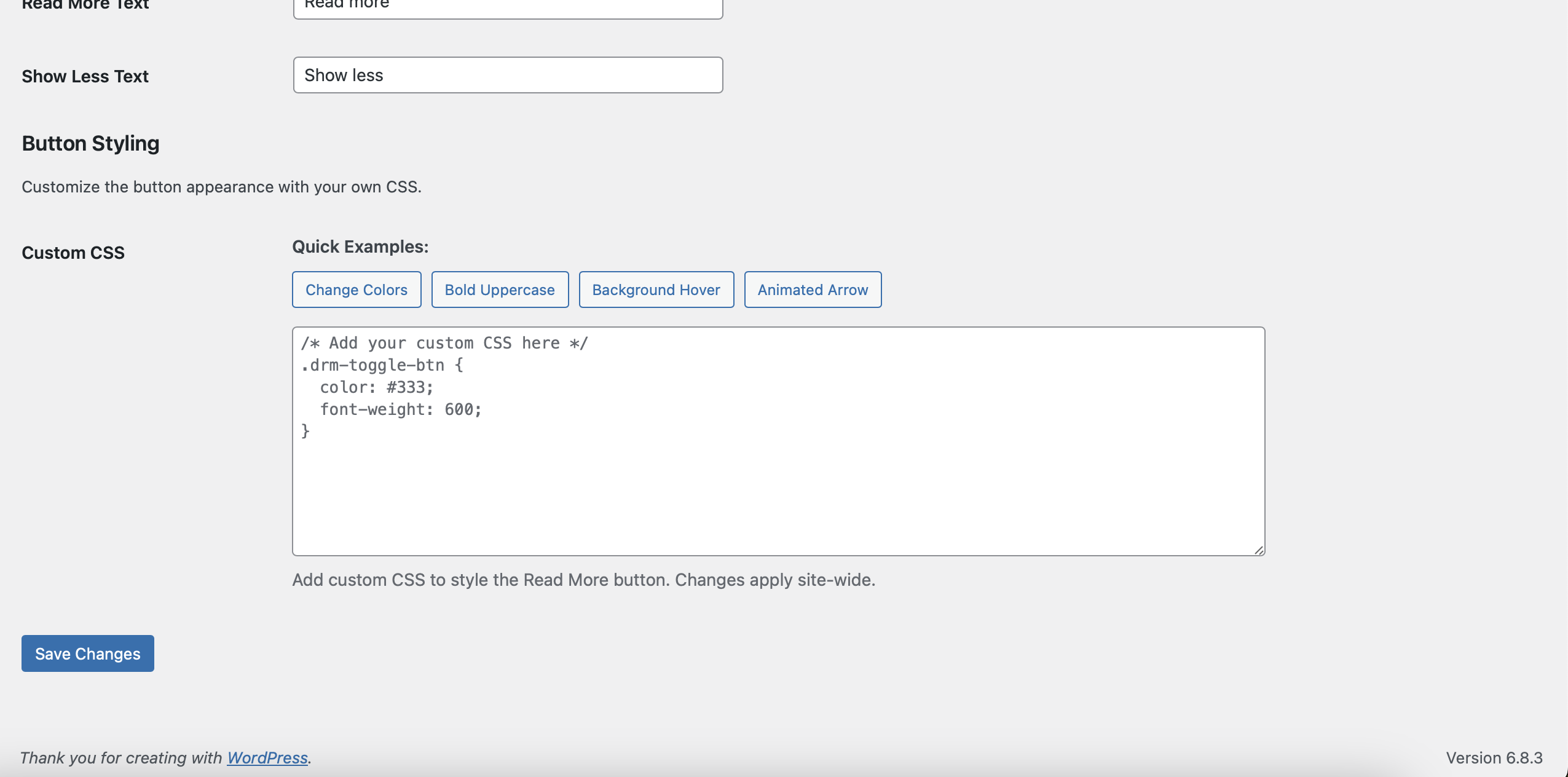
Task: Apply the Change Colors quick example
Action: pyautogui.click(x=357, y=290)
